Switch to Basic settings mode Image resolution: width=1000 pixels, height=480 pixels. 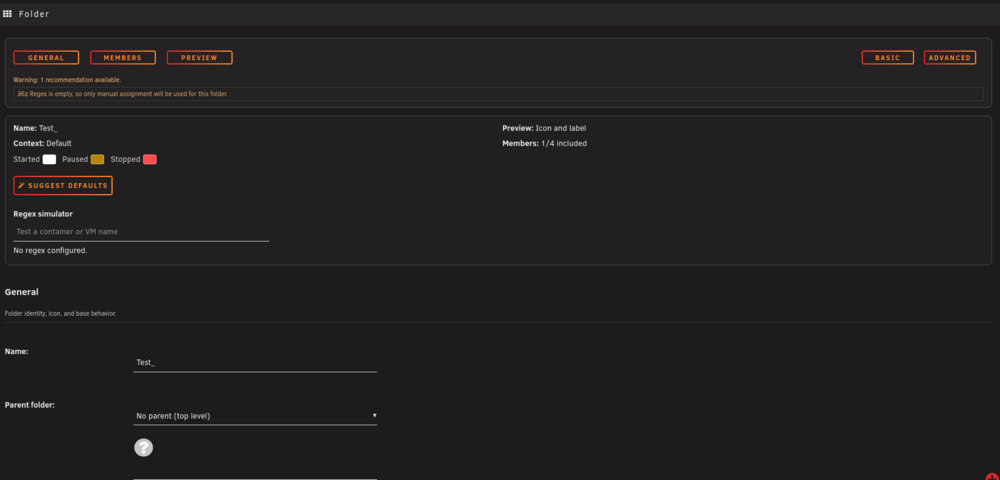tap(888, 57)
